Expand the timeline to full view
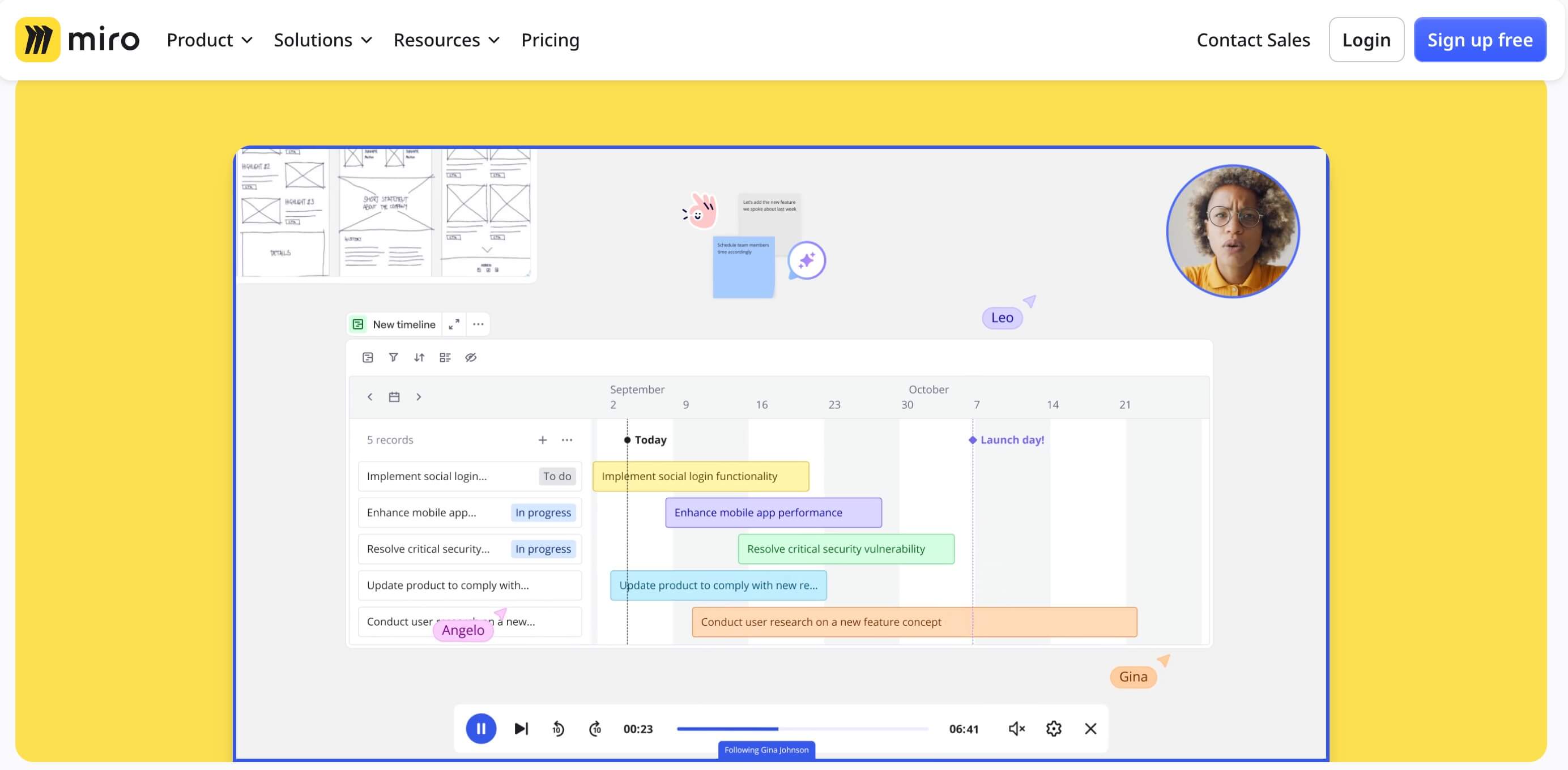Screen dimensions: 1568x770 point(454,324)
